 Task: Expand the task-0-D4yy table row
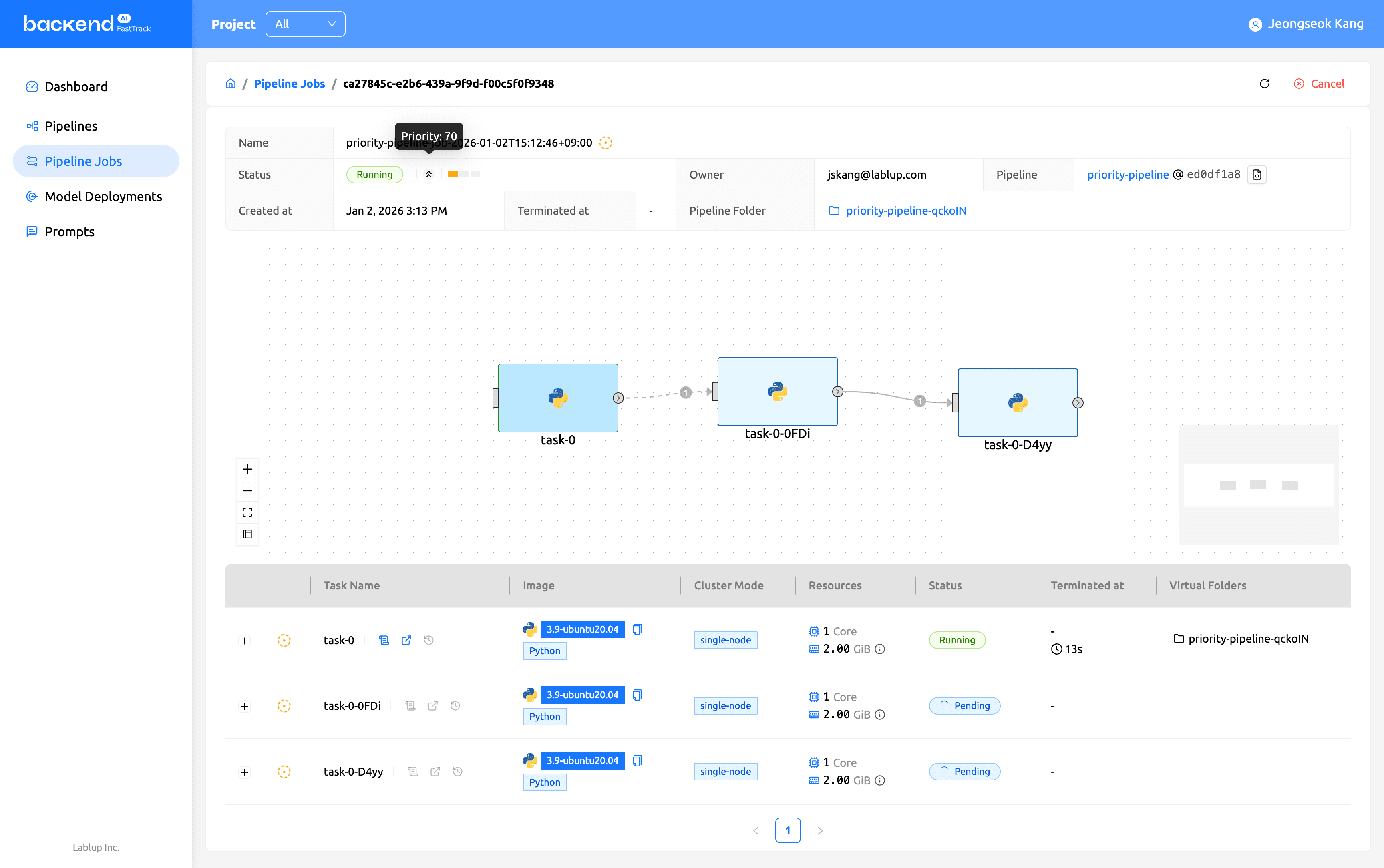pos(245,772)
